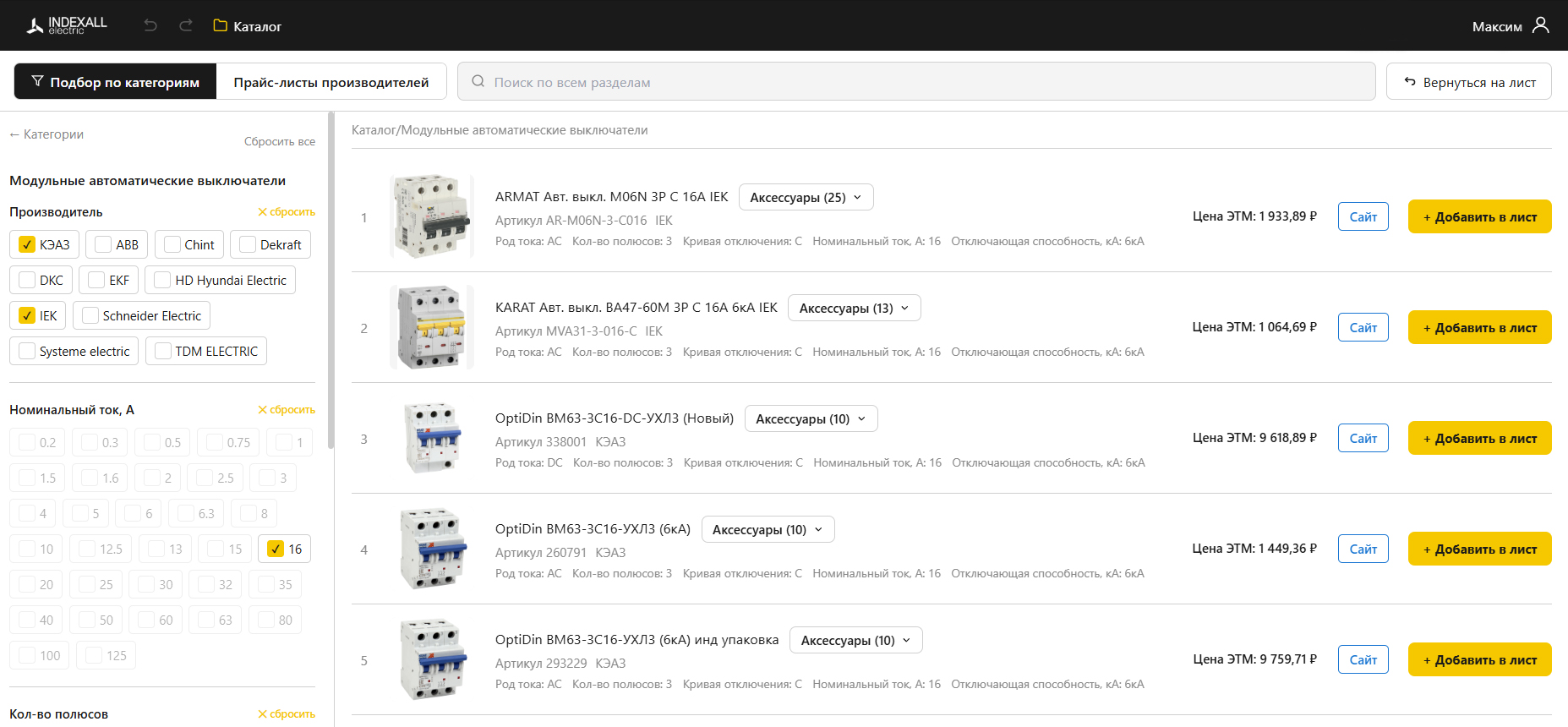Click price Цена ЭТМ: 1 449,36 ₽

[1254, 549]
